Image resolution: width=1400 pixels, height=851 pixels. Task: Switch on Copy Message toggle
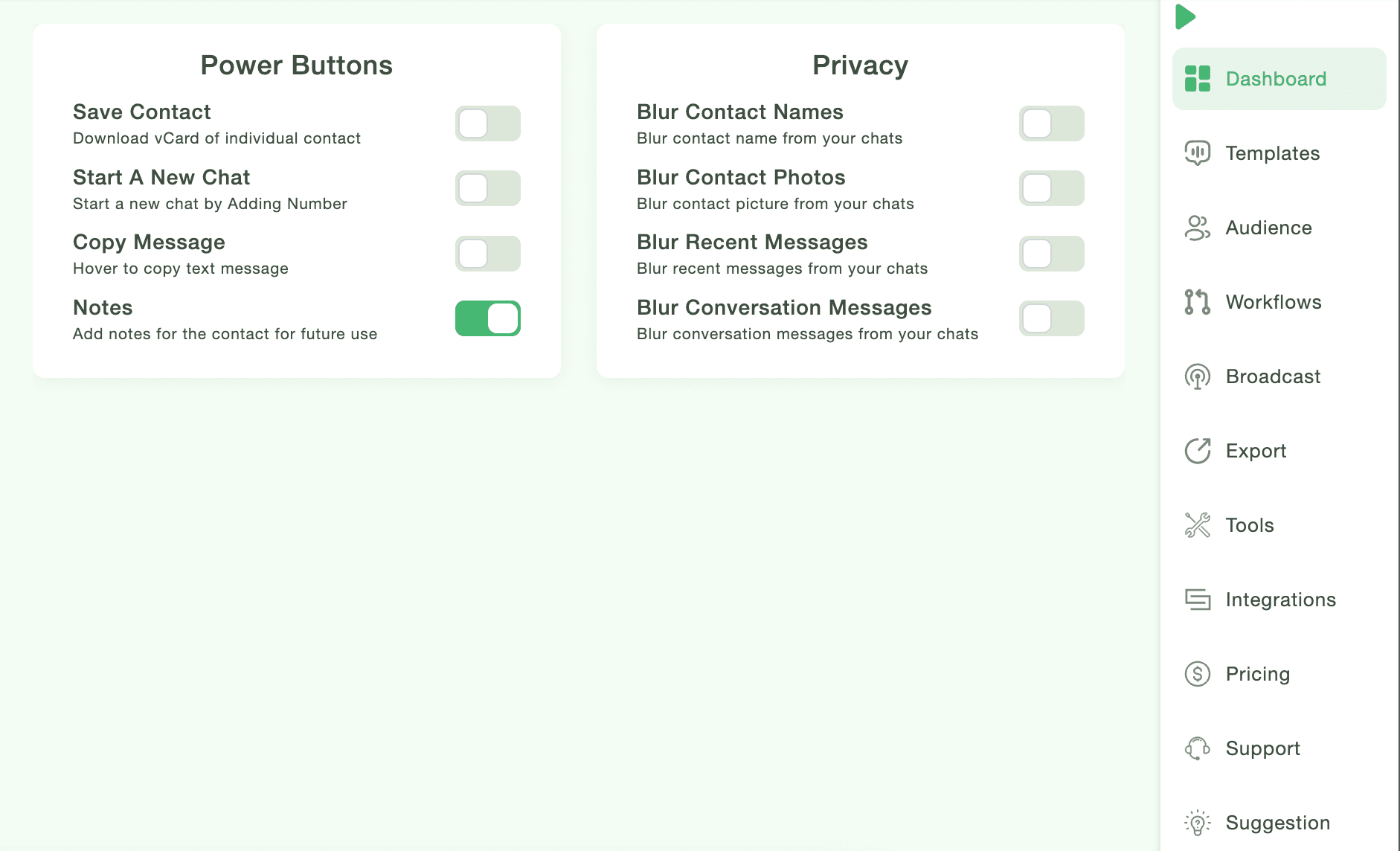click(x=488, y=254)
